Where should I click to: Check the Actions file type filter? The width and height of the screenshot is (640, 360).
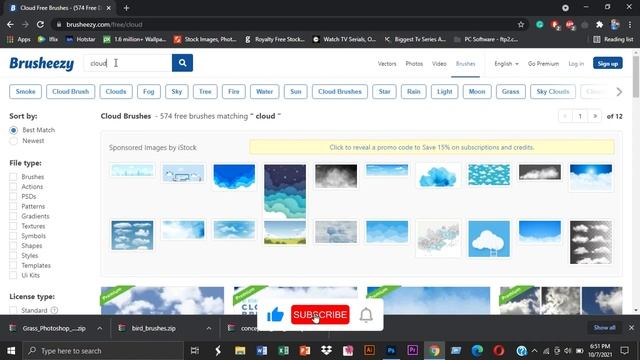pyautogui.click(x=13, y=187)
